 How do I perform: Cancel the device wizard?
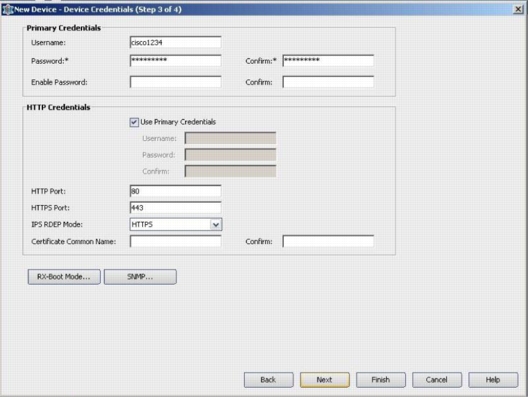pyautogui.click(x=437, y=380)
